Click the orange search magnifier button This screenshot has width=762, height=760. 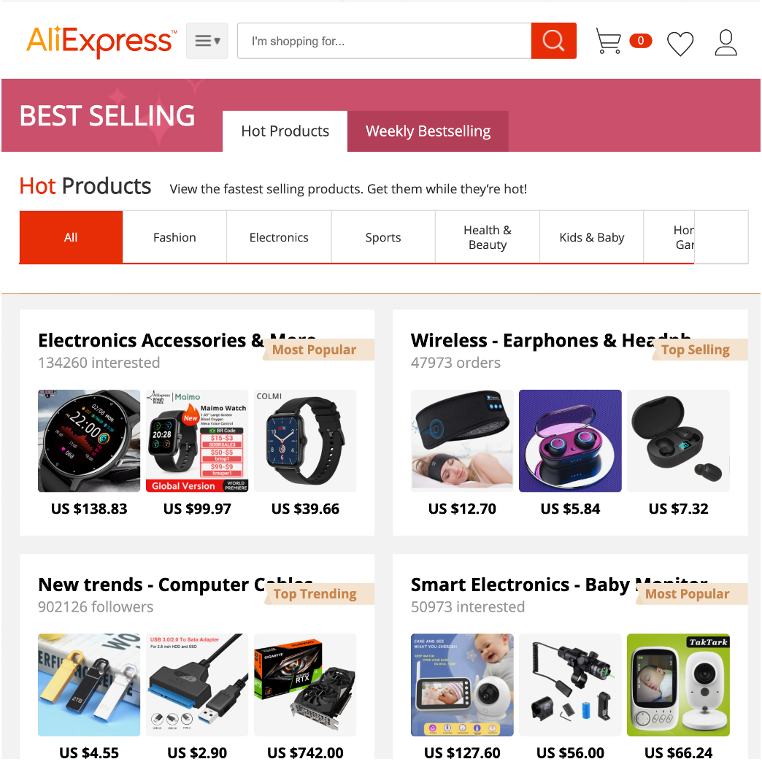(x=554, y=41)
